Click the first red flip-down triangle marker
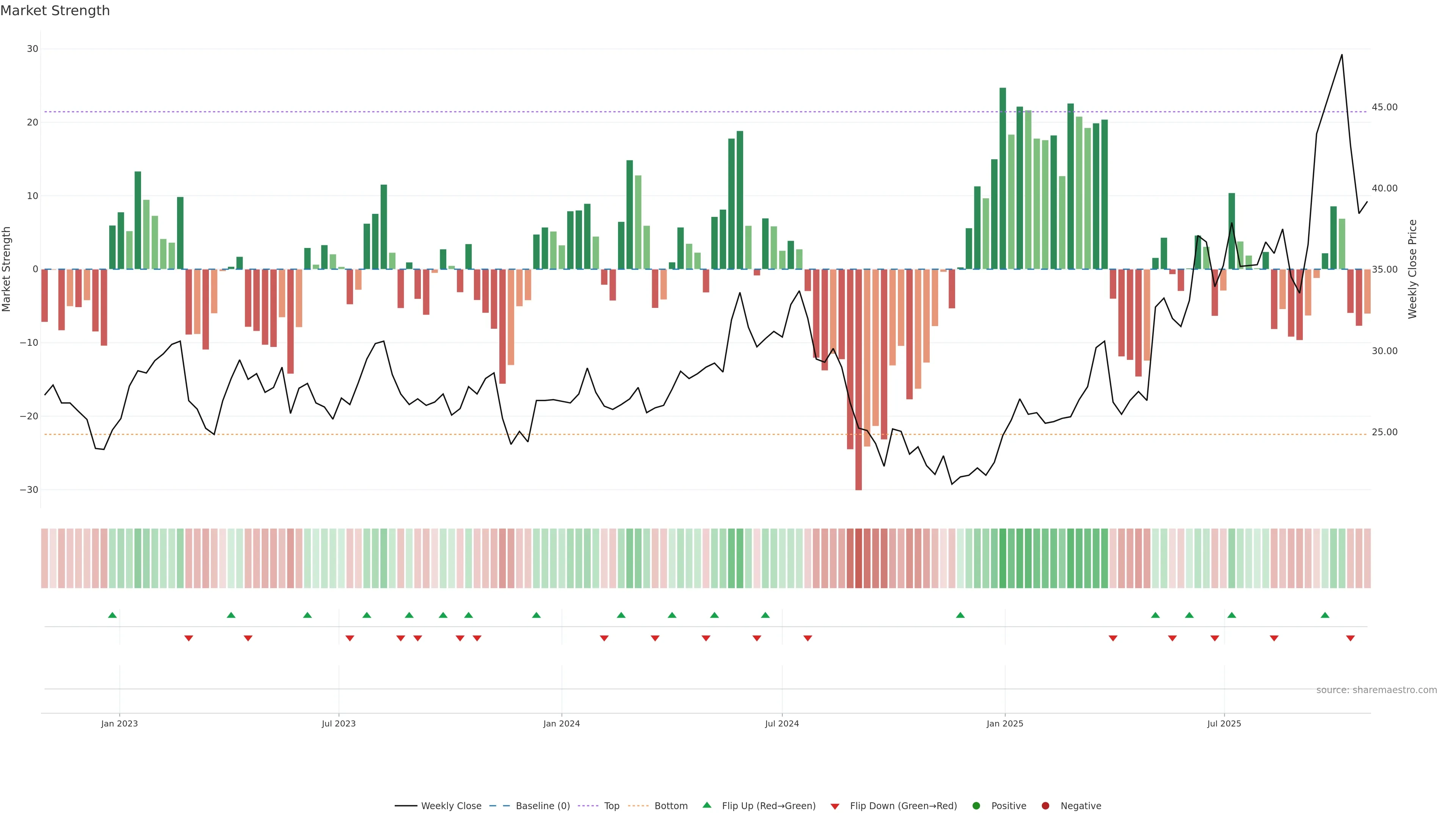The width and height of the screenshot is (1456, 819). click(x=189, y=638)
